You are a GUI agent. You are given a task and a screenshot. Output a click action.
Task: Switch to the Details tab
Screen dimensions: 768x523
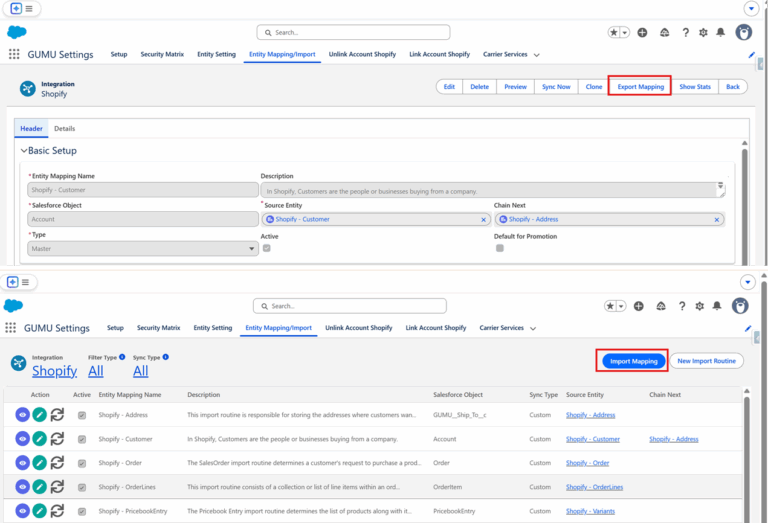(64, 128)
